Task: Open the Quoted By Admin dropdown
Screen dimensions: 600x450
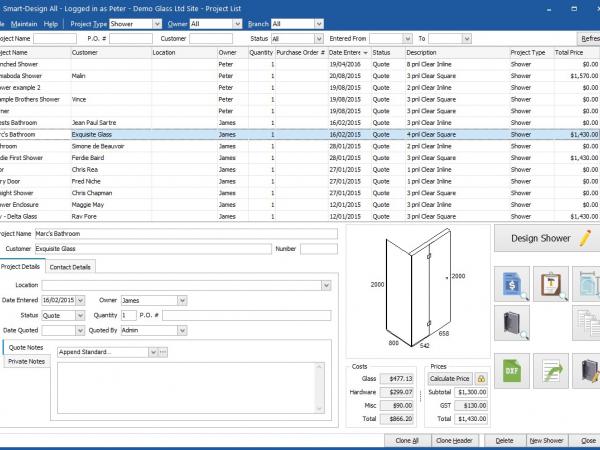Action: (182, 330)
